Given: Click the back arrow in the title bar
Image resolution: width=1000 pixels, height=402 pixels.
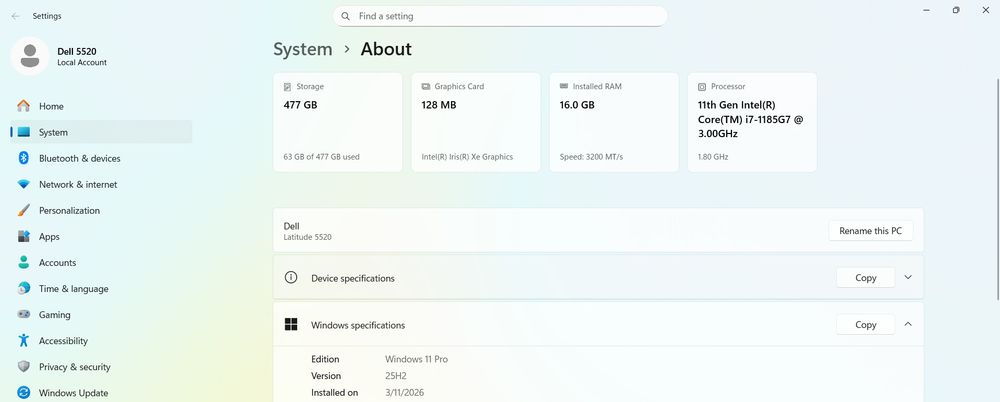Looking at the screenshot, I should [15, 16].
